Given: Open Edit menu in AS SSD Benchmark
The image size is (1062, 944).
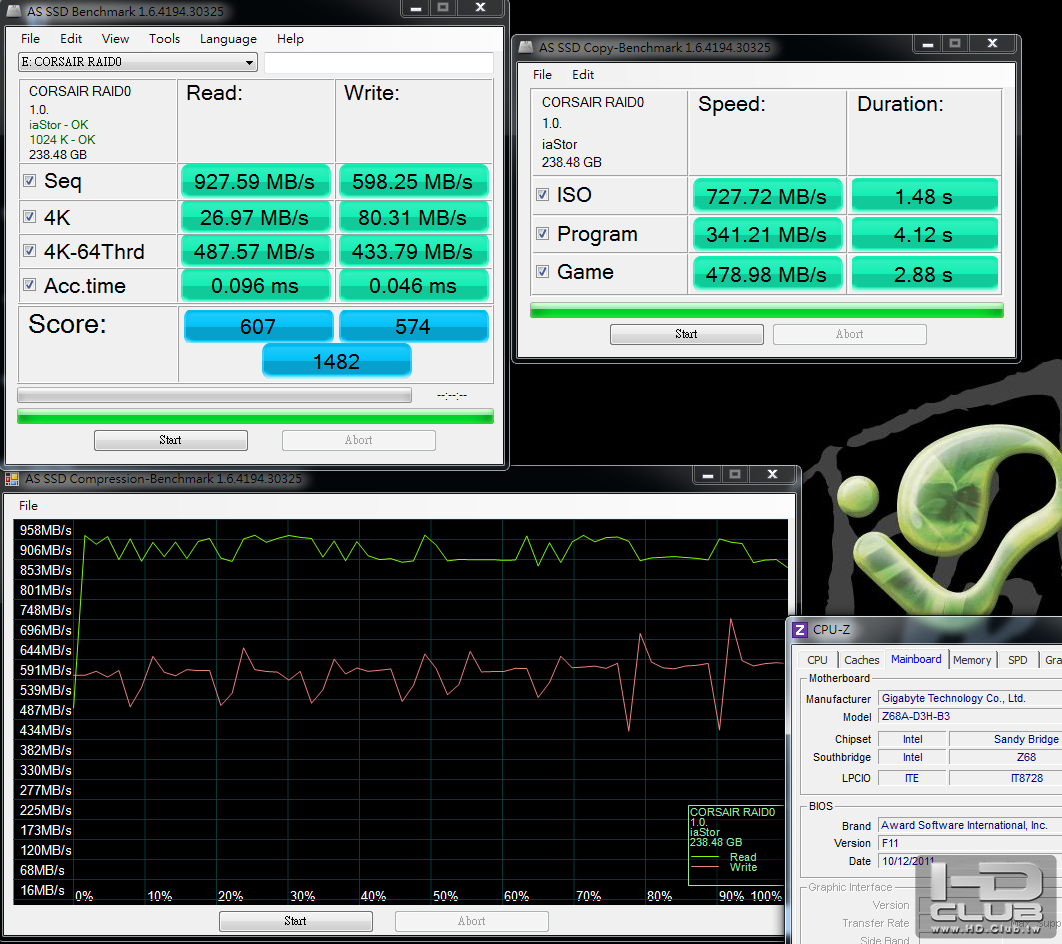Looking at the screenshot, I should pyautogui.click(x=70, y=39).
